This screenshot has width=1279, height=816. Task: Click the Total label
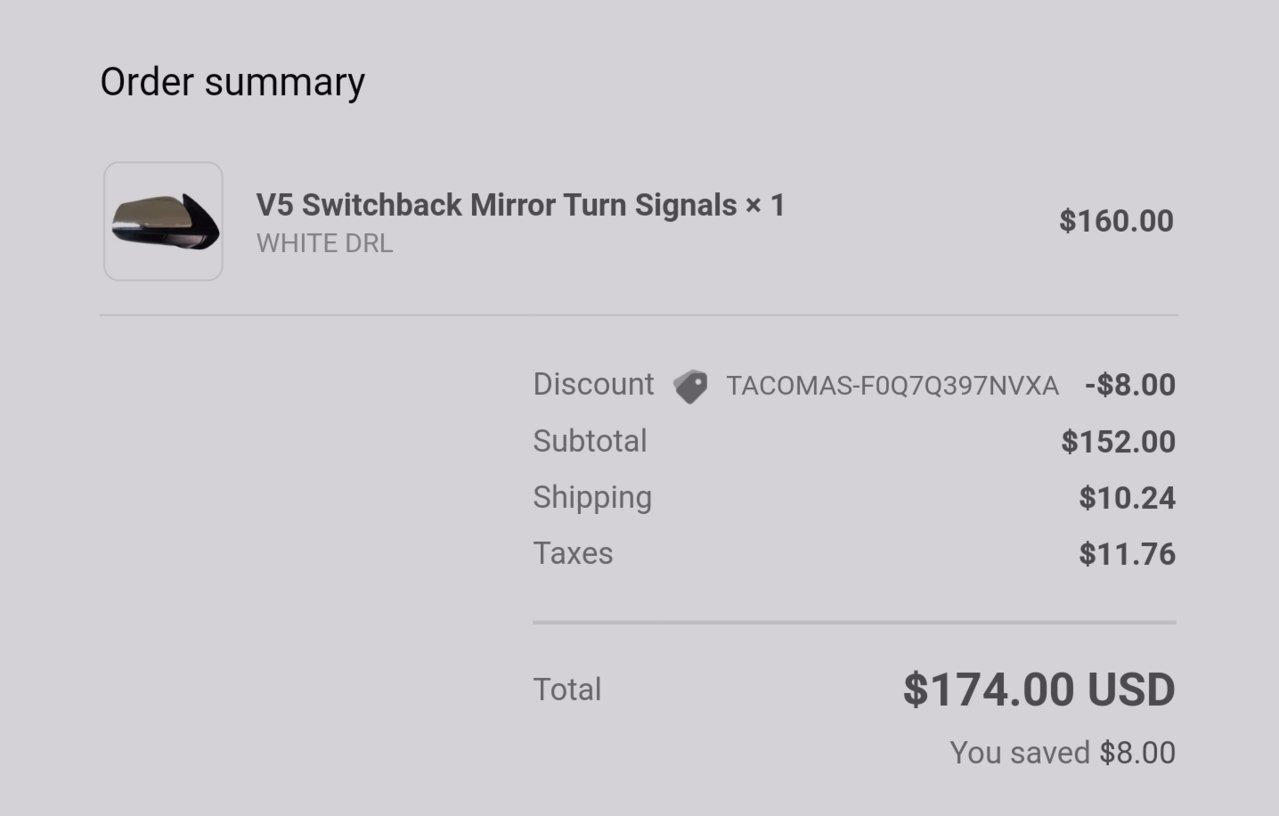pyautogui.click(x=567, y=689)
